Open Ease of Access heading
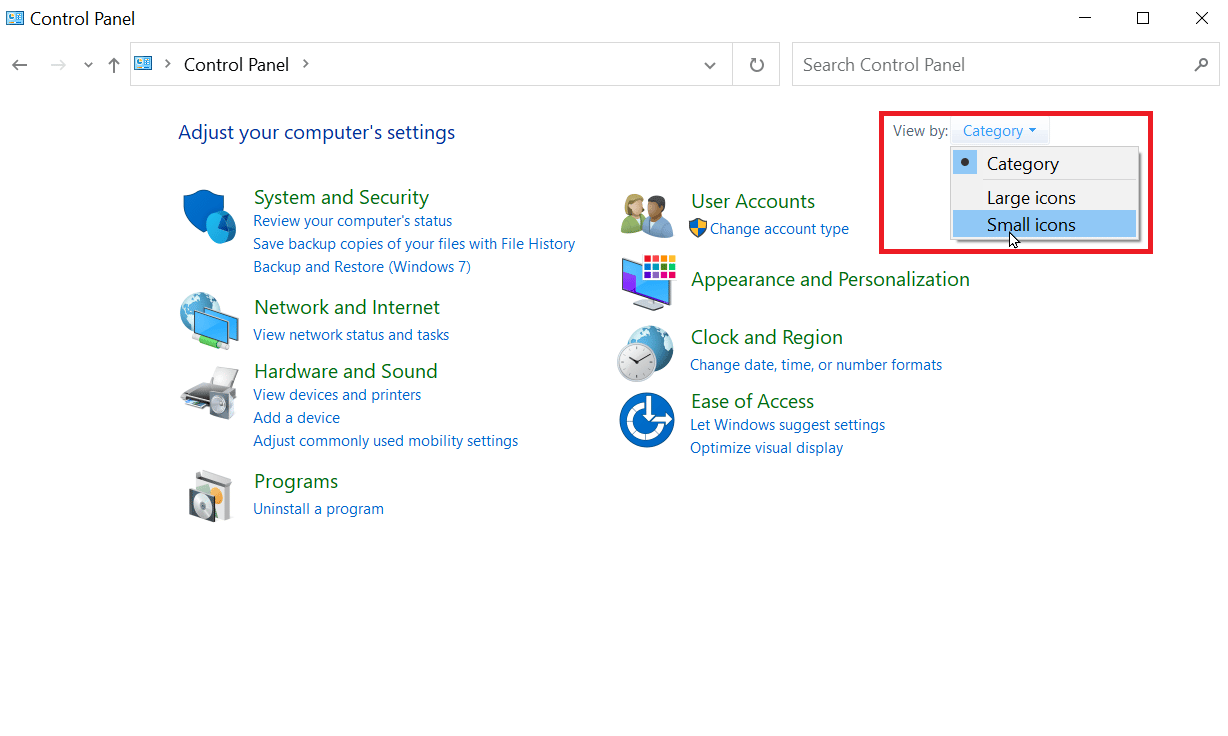The height and width of the screenshot is (736, 1228). tap(752, 401)
